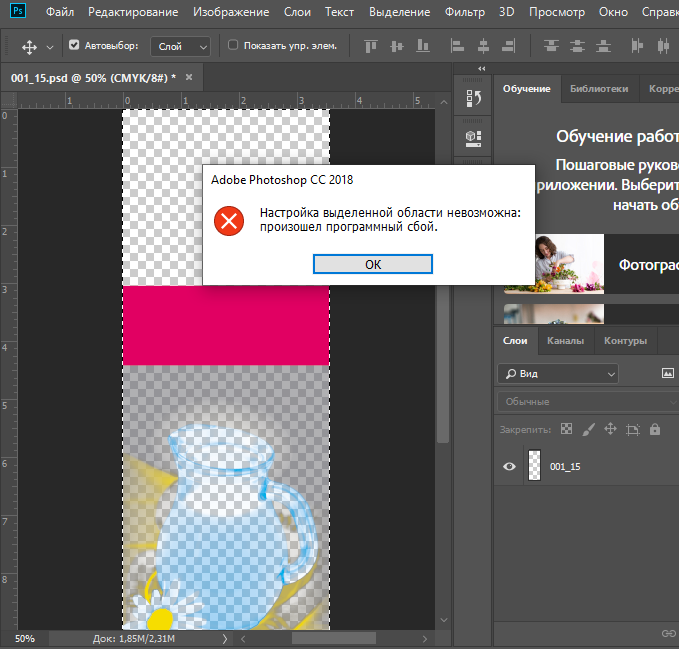
Task: Expand the Вид layer filter dropdown
Action: coord(557,373)
